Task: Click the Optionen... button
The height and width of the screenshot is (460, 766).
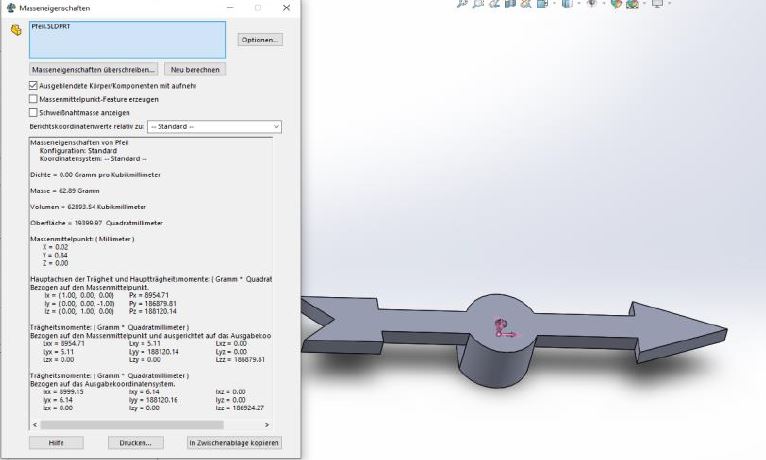Action: point(260,40)
